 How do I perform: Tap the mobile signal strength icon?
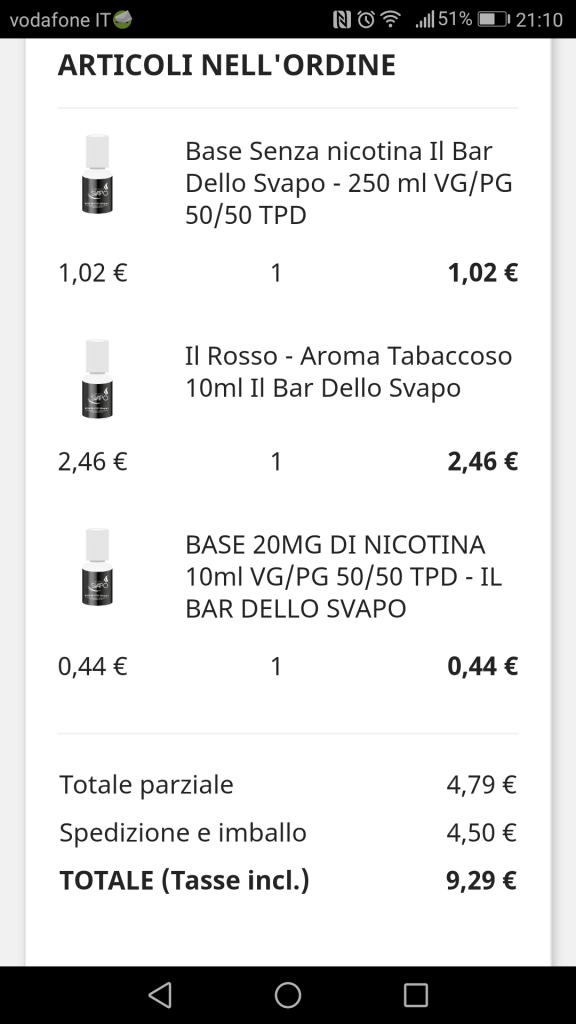tap(424, 20)
